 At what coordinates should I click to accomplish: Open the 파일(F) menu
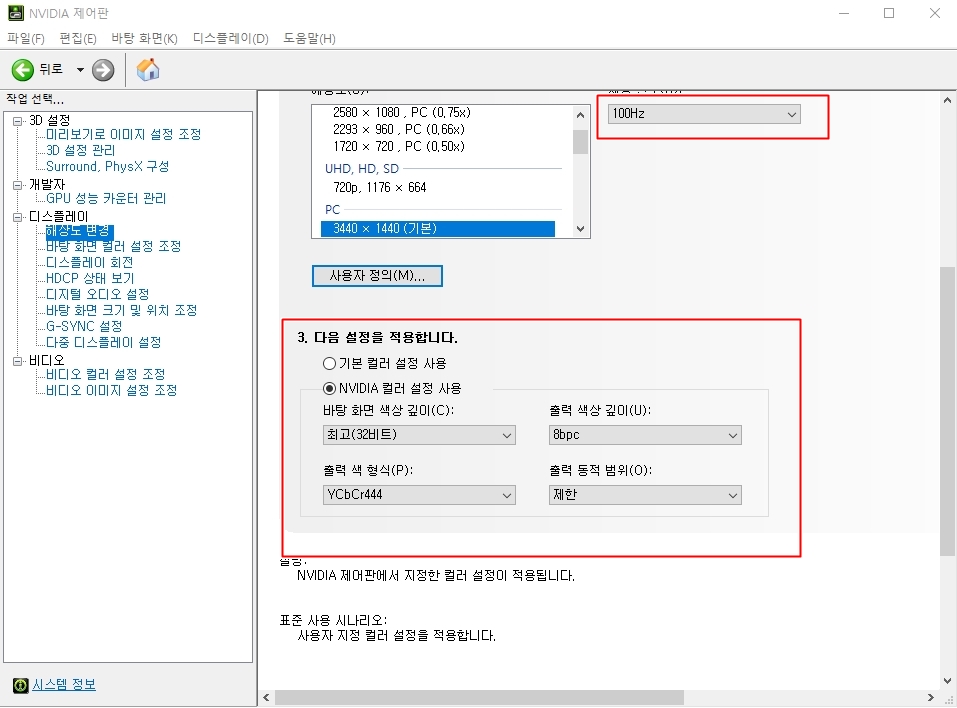[x=26, y=38]
